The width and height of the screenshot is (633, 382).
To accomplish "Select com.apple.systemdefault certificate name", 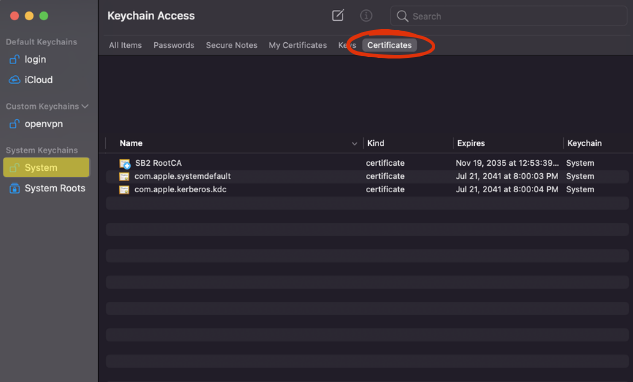I will (x=182, y=176).
